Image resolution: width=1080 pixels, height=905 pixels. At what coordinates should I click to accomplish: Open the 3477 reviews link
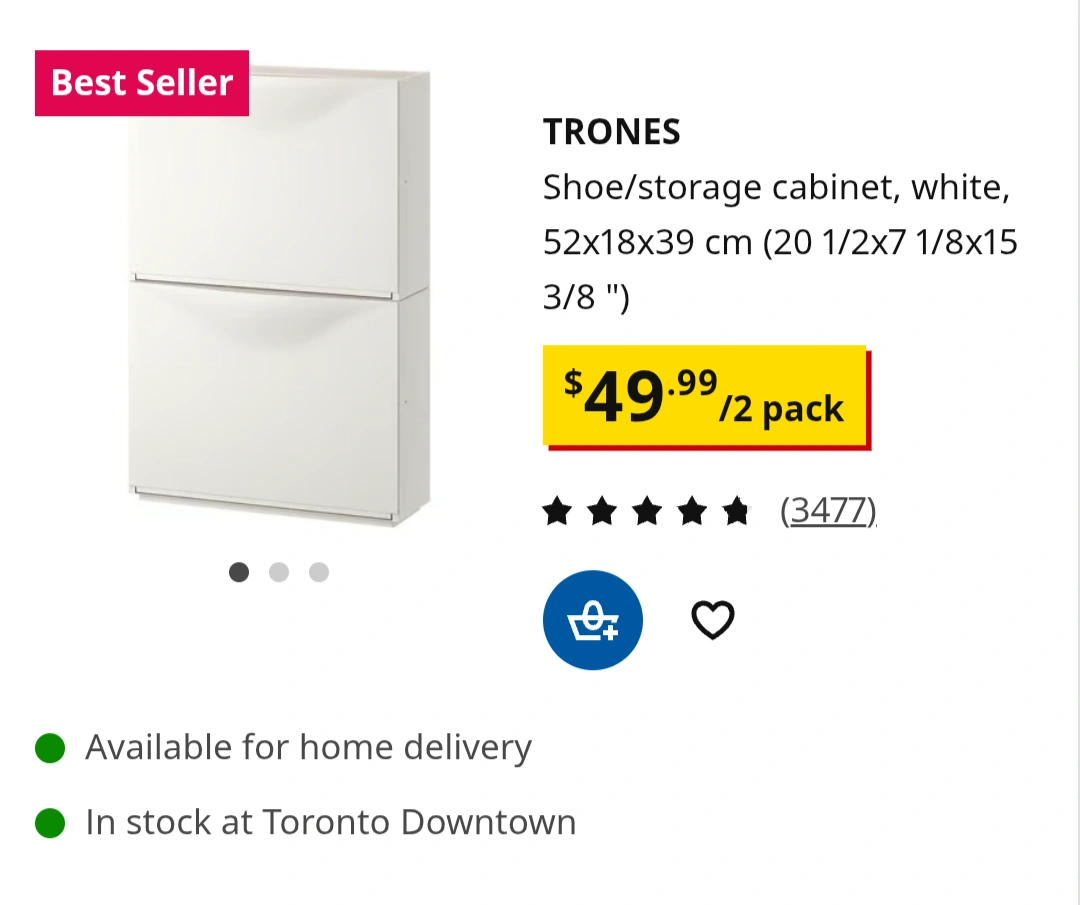(828, 511)
